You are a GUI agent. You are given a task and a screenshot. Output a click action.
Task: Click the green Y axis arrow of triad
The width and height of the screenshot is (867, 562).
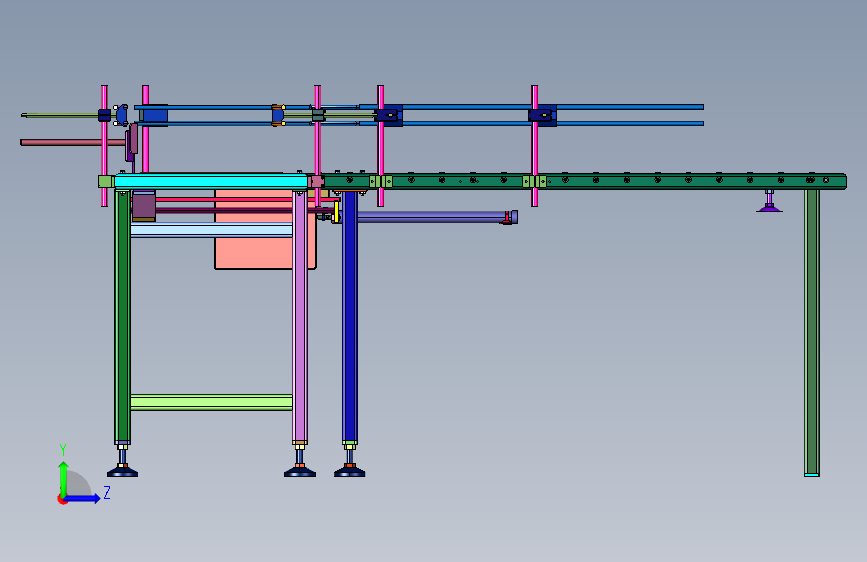[x=64, y=478]
